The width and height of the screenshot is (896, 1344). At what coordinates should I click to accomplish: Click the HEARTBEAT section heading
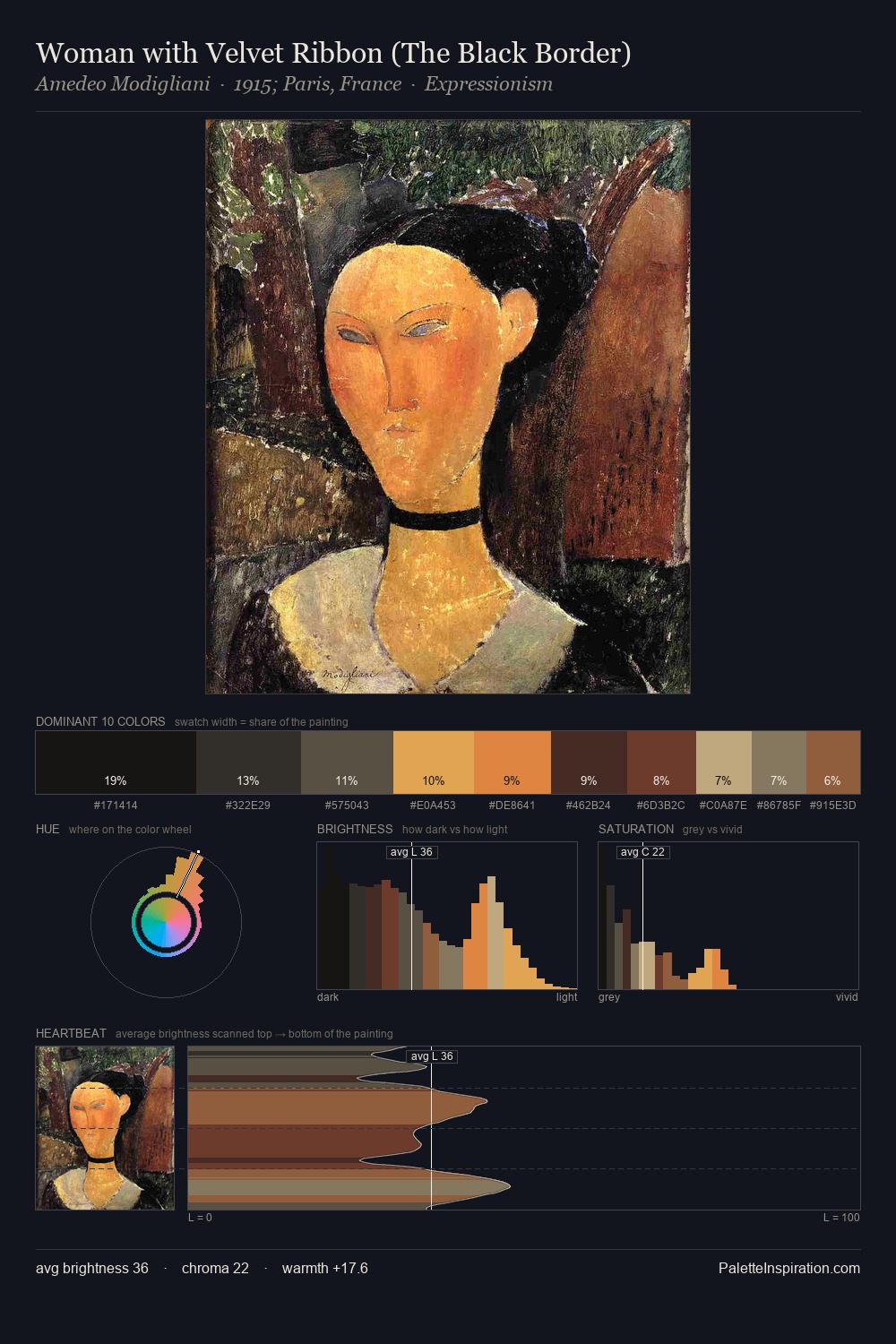tap(71, 1033)
